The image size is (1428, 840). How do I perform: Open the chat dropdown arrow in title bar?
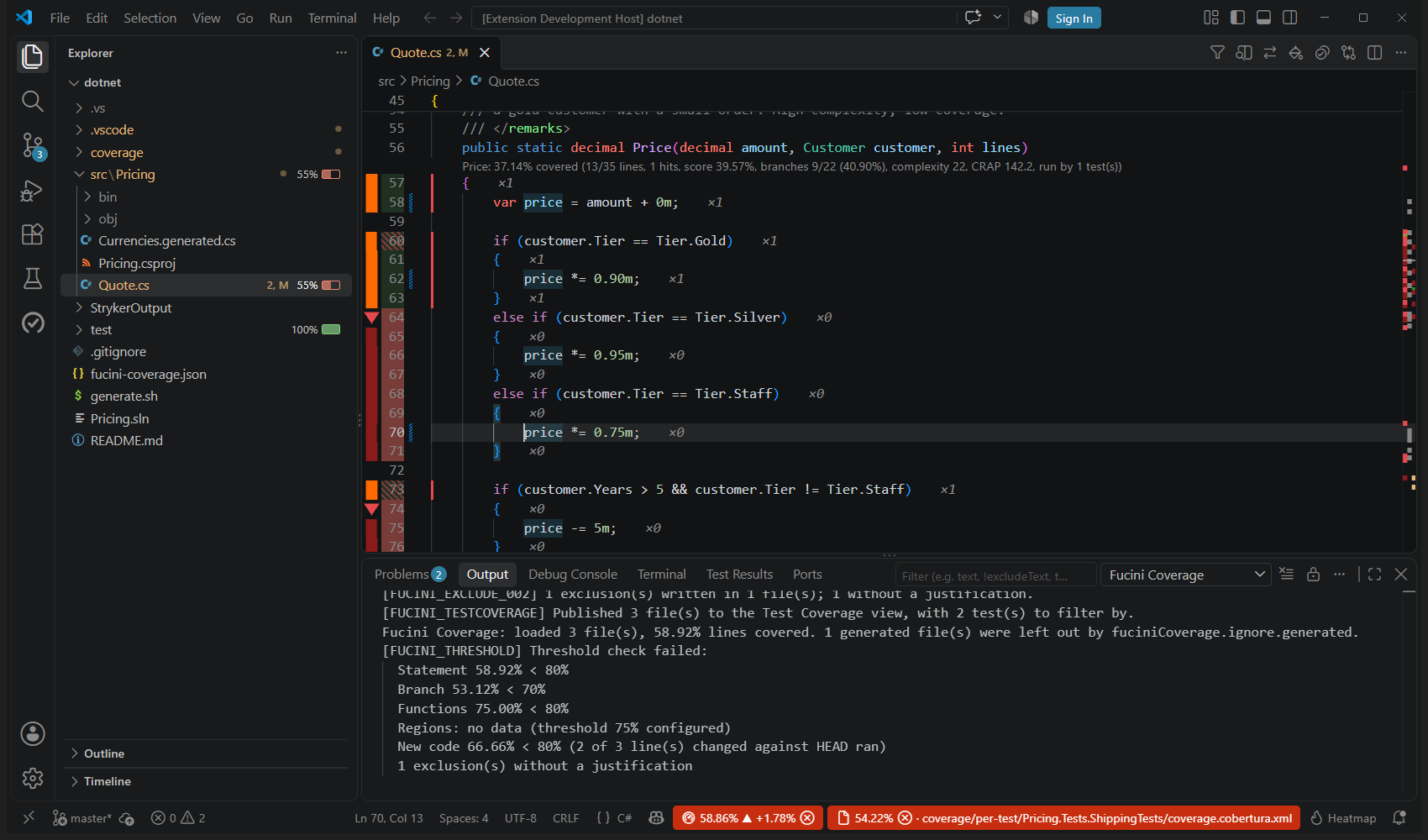[997, 18]
